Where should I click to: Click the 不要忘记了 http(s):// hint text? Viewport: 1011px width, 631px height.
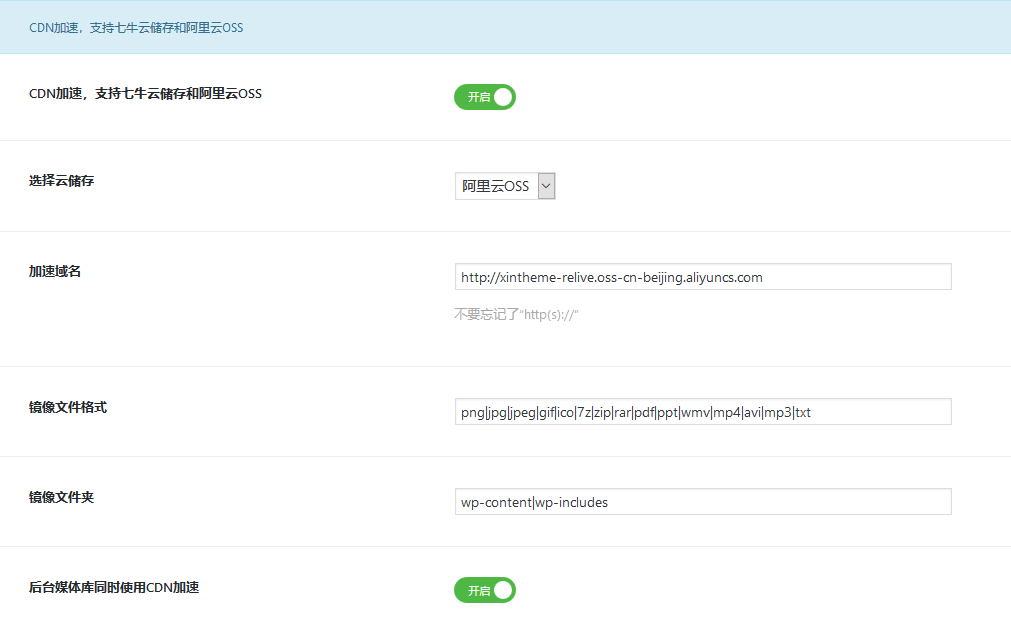[517, 314]
